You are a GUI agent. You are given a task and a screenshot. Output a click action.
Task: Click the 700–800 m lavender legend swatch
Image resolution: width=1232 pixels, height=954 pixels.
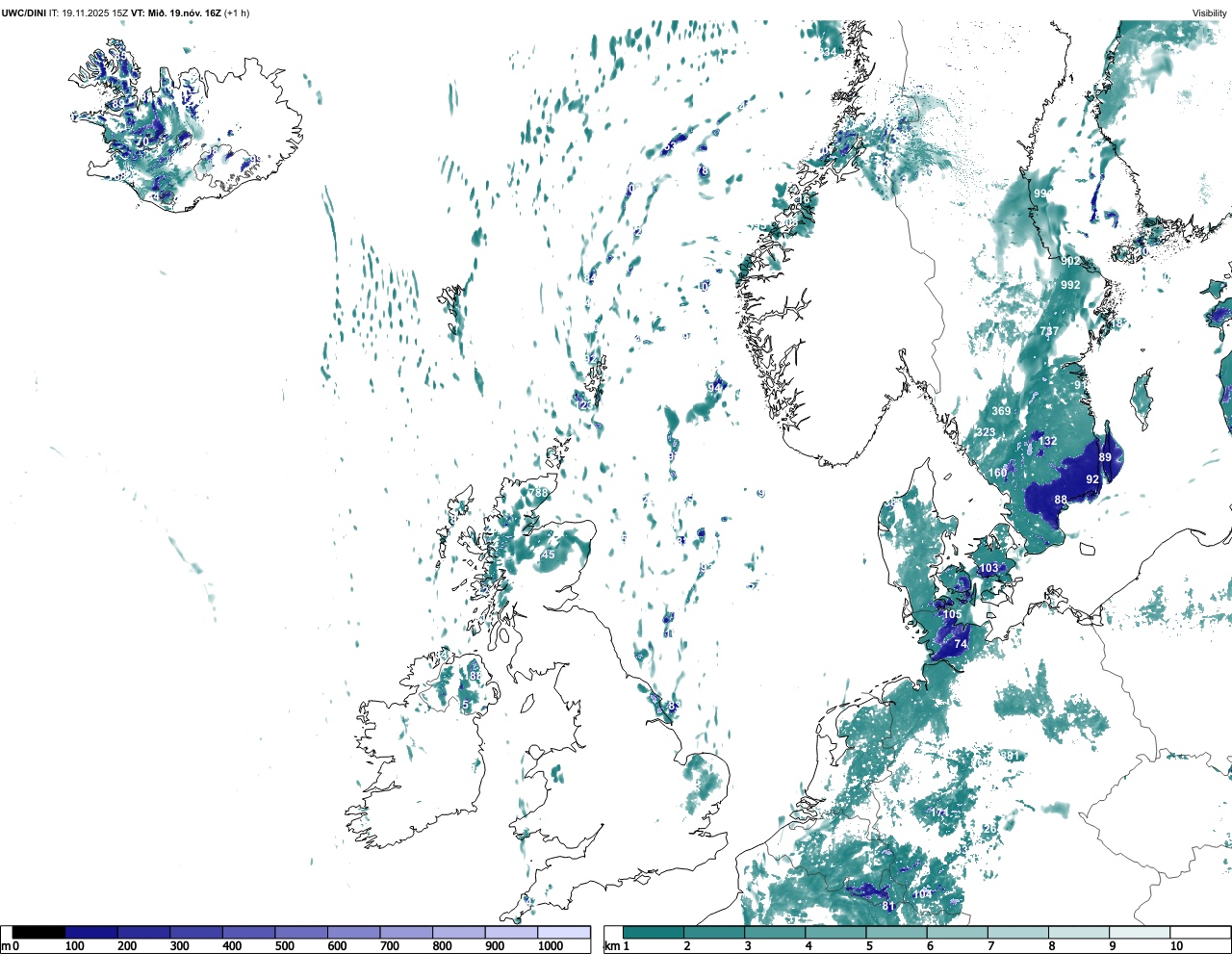406,932
